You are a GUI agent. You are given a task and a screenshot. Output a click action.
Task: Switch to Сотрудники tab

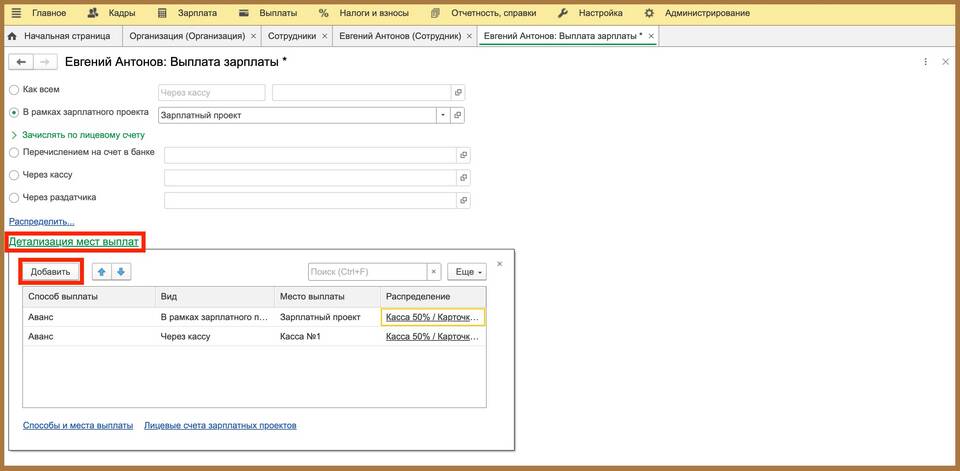(x=292, y=36)
